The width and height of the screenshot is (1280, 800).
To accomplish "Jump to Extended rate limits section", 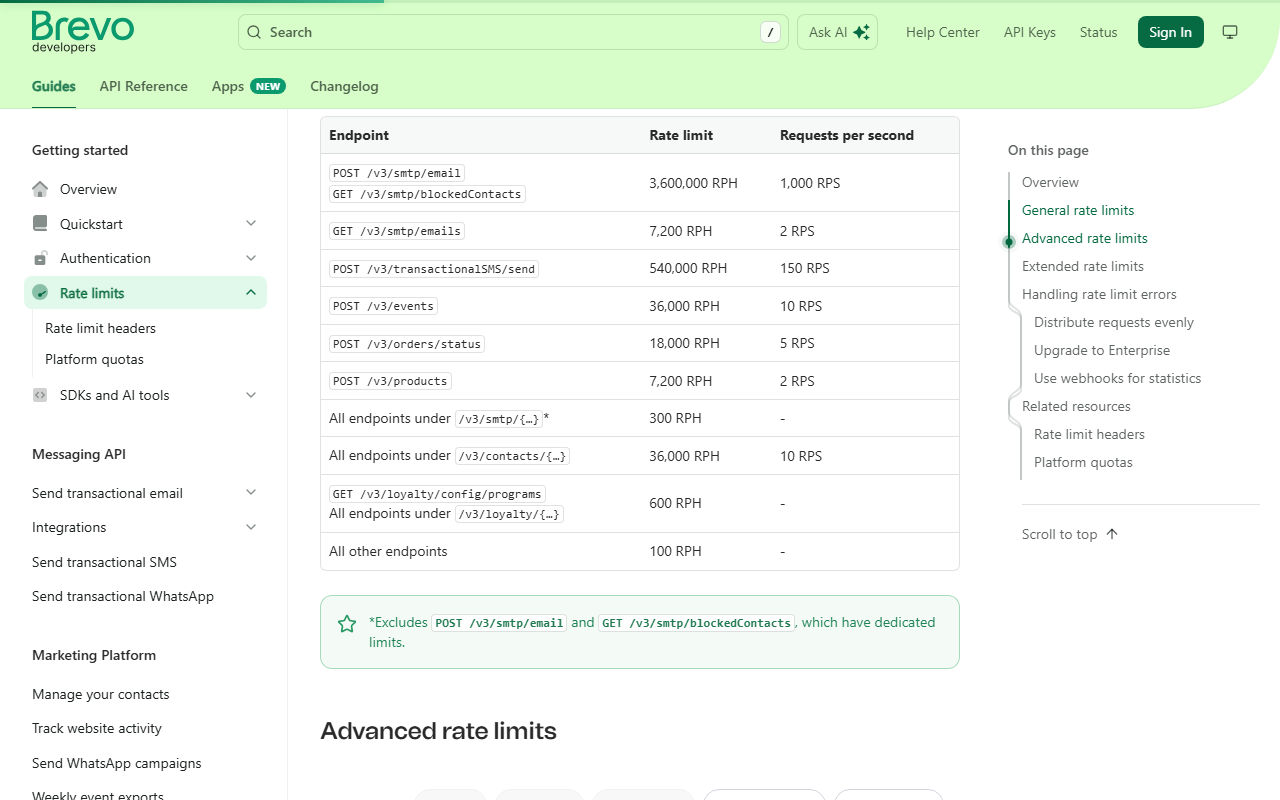I will point(1083,266).
